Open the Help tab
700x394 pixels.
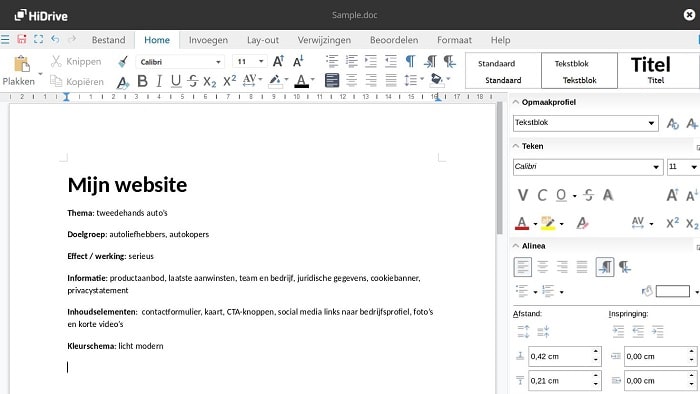pos(500,40)
